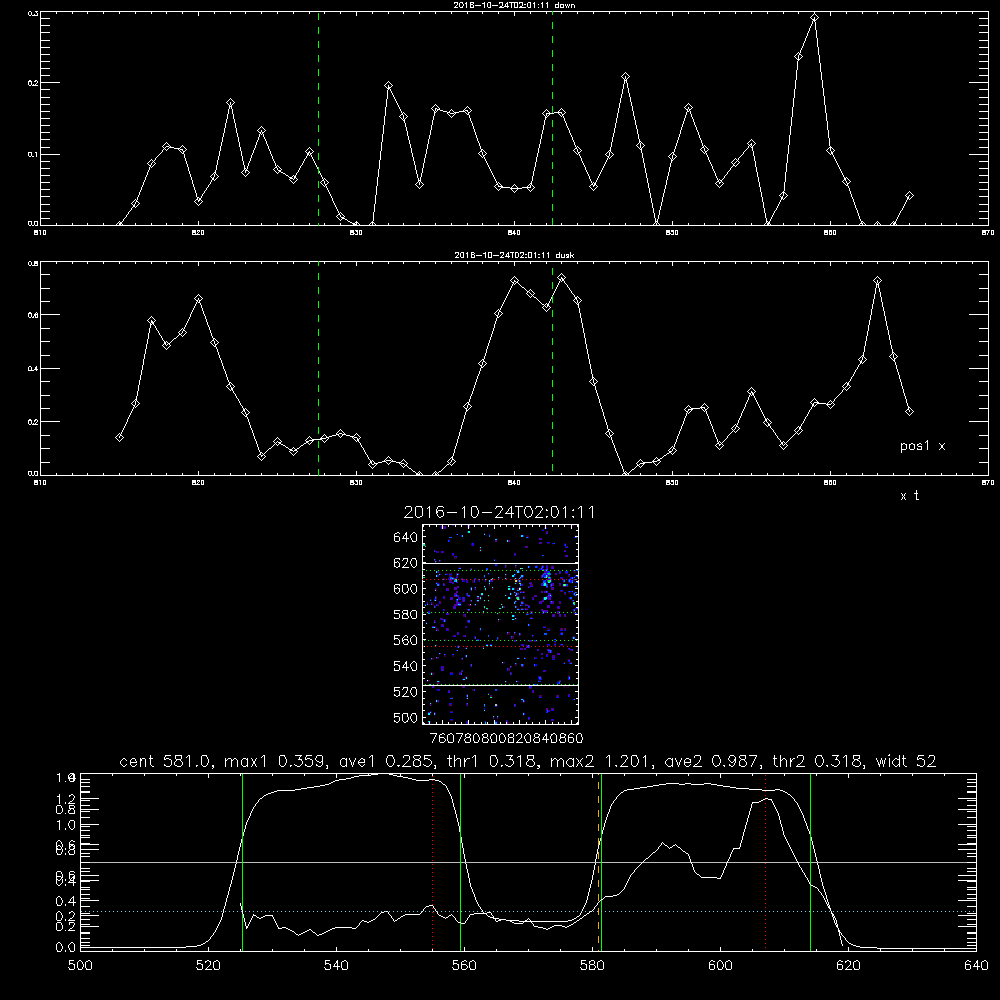Click the timestamp title above the heatmap image
The width and height of the screenshot is (1000, 1000).
point(499,513)
